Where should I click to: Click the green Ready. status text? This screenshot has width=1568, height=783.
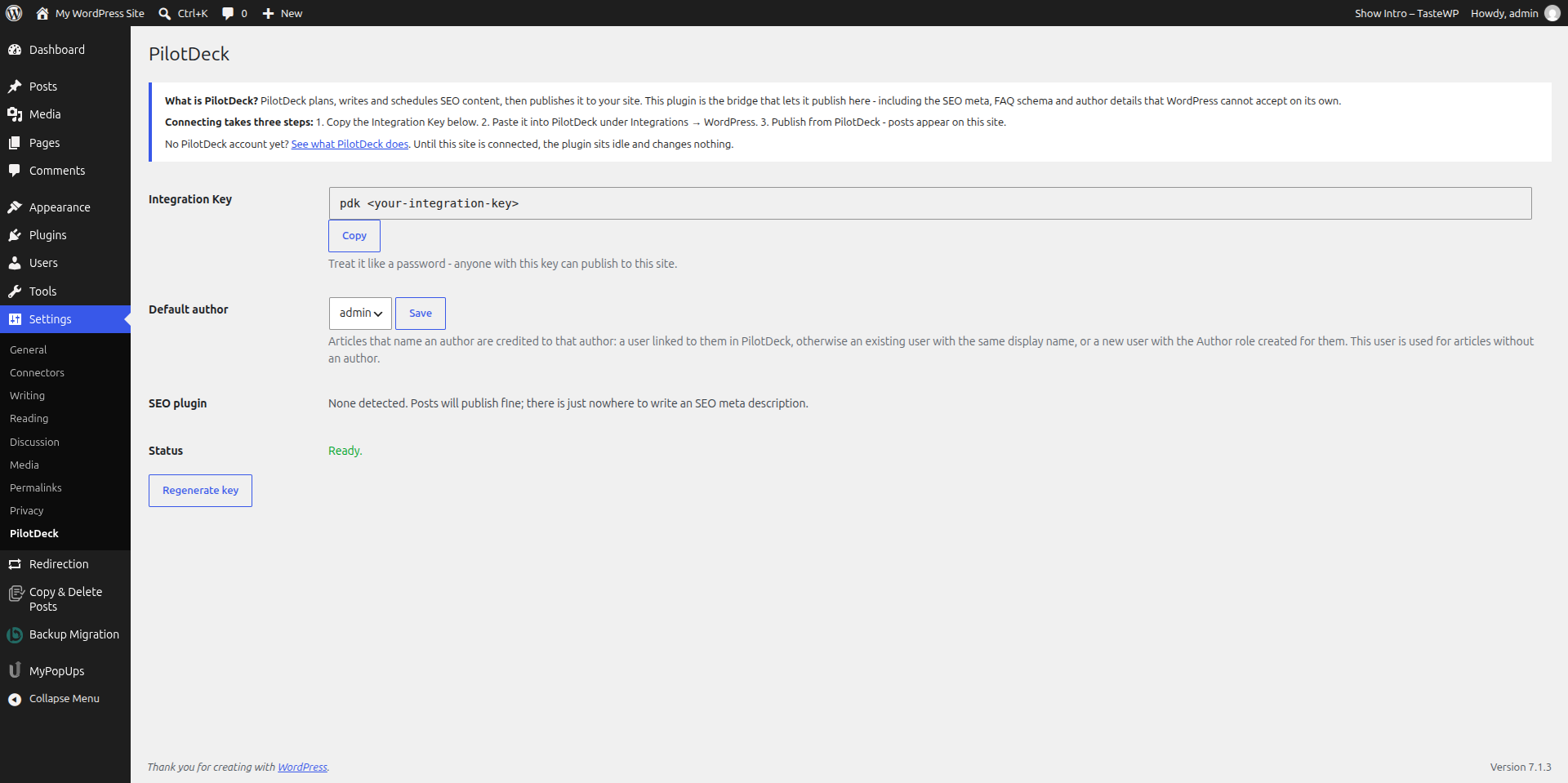click(345, 451)
